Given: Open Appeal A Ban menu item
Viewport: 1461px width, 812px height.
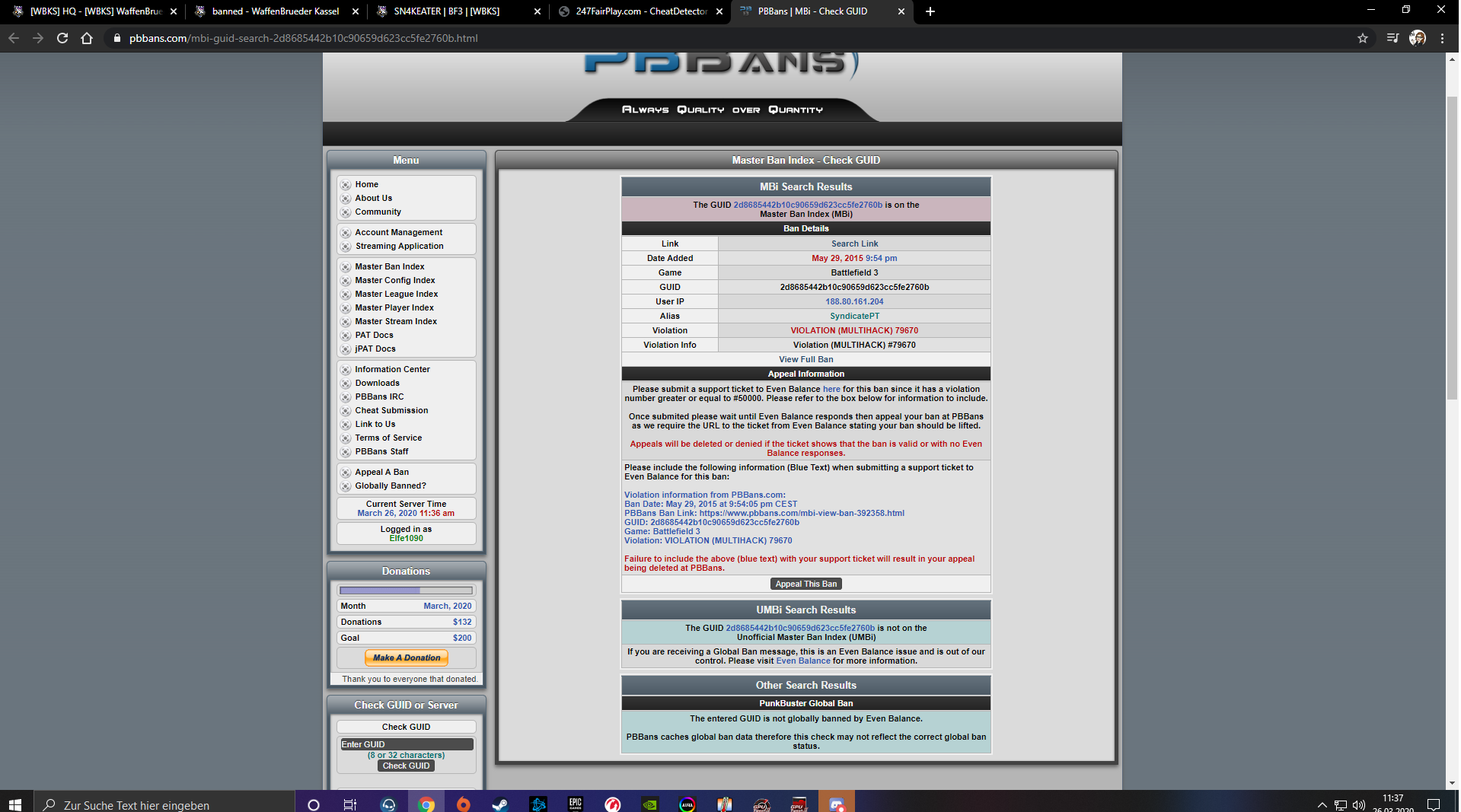Looking at the screenshot, I should click(x=381, y=472).
